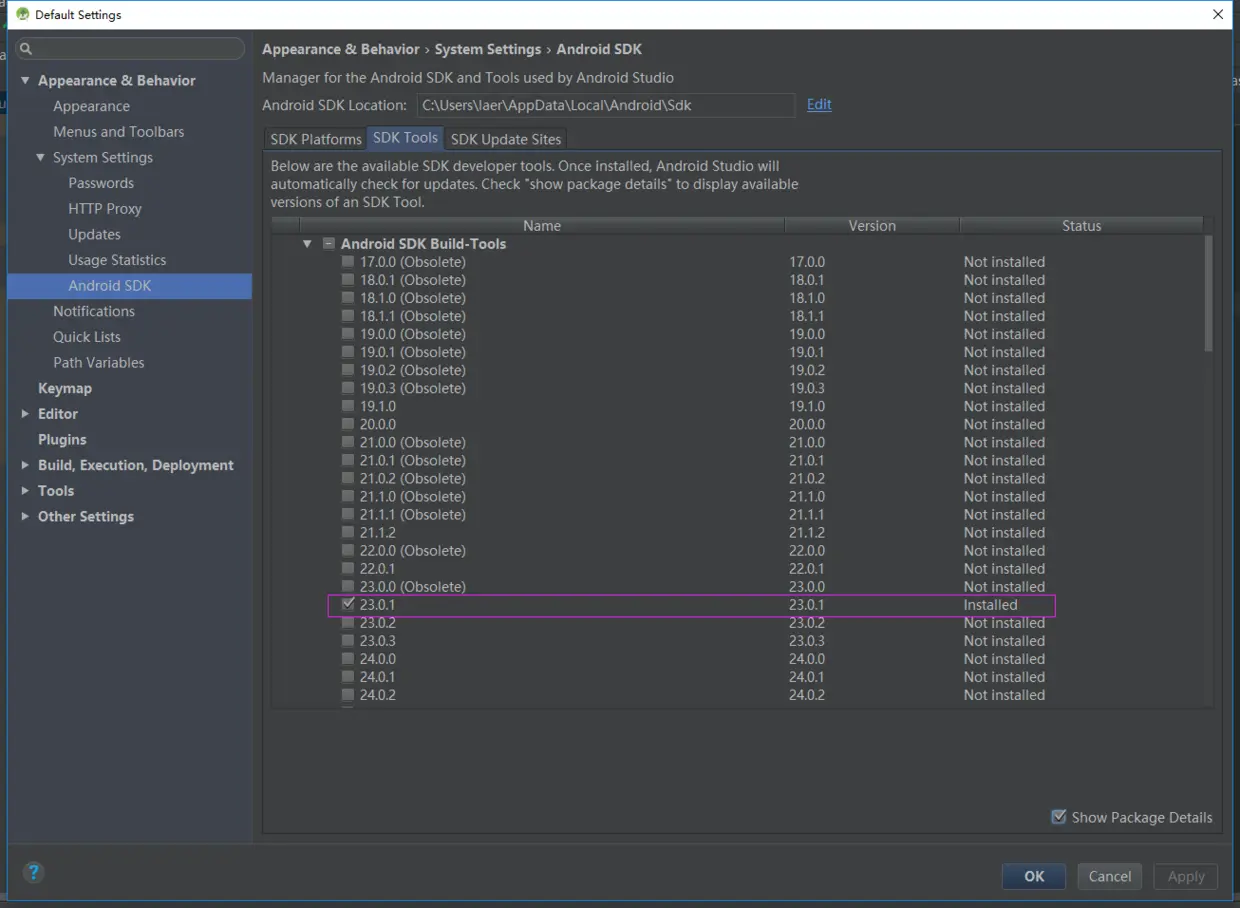Select Android SDK in the sidebar
Image resolution: width=1240 pixels, height=908 pixels.
130,286
